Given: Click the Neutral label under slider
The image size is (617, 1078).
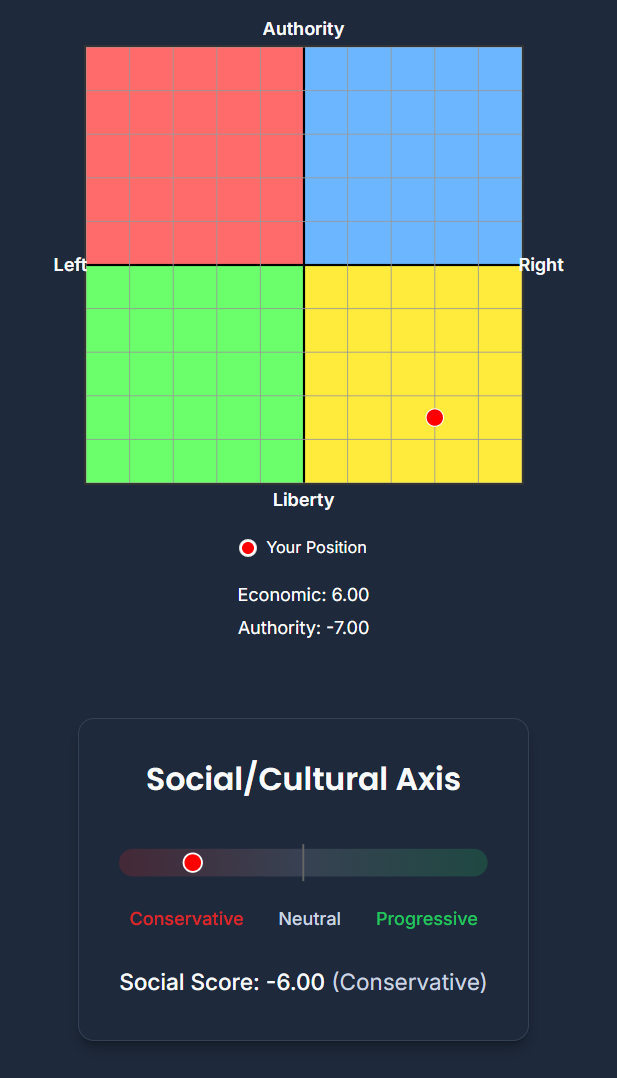Looking at the screenshot, I should pyautogui.click(x=310, y=919).
